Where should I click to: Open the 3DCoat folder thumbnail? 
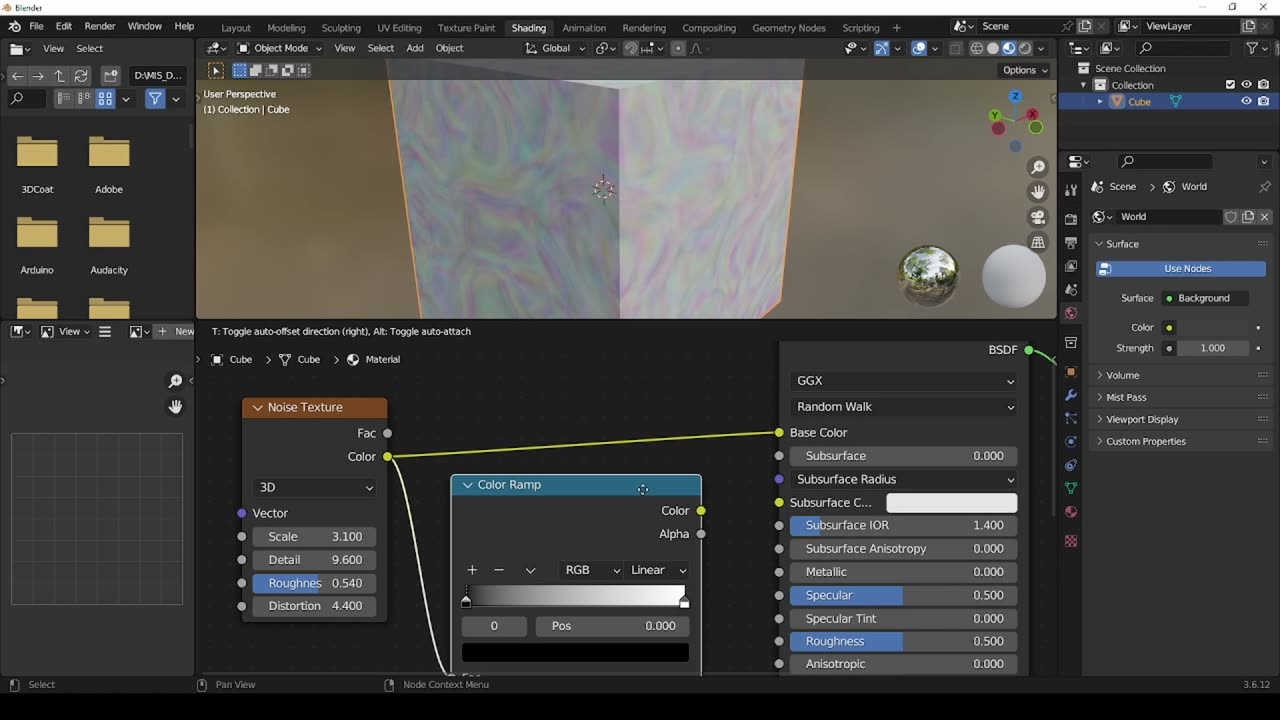[37, 152]
